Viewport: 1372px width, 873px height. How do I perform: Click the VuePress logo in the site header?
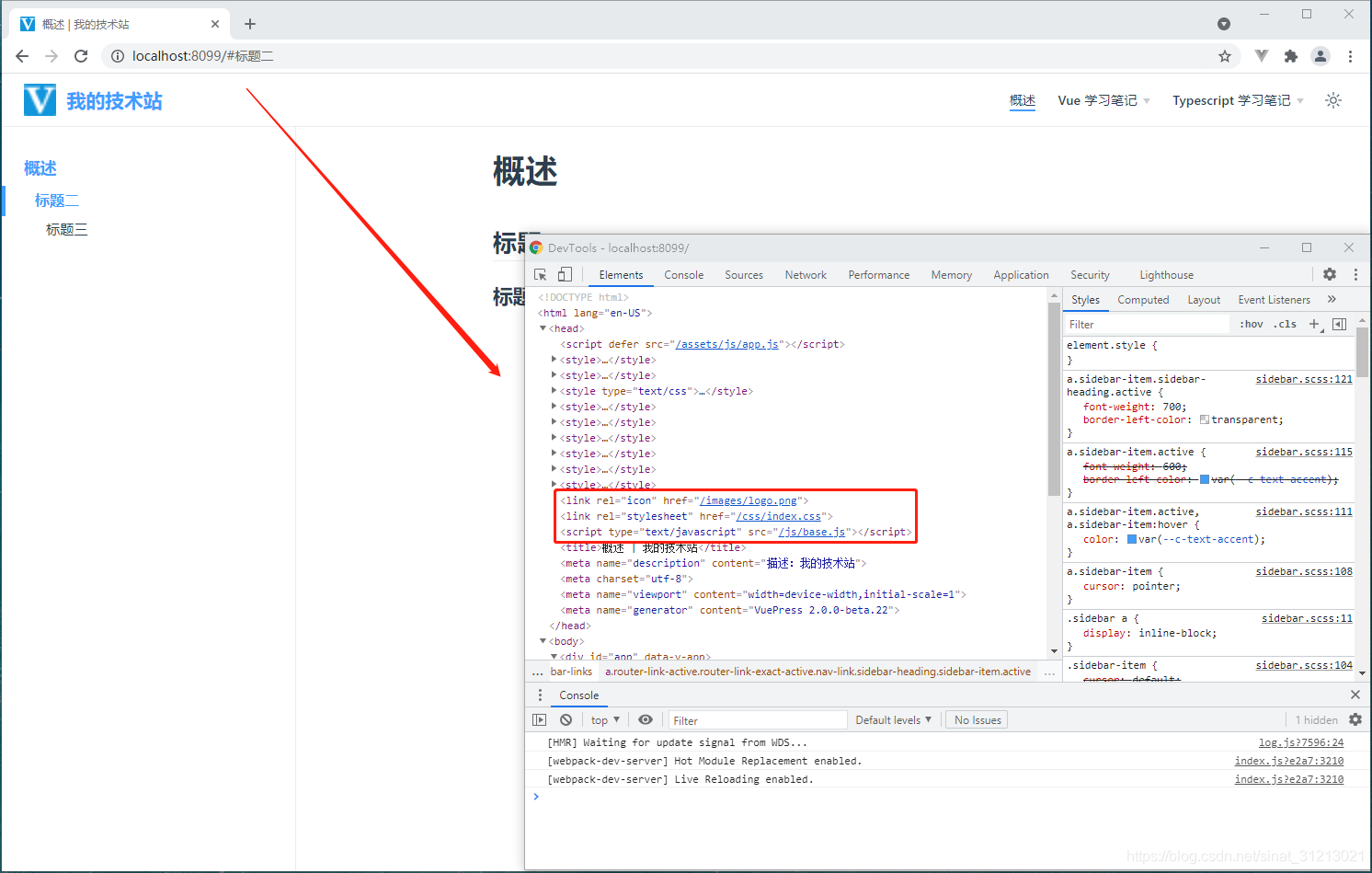click(39, 99)
